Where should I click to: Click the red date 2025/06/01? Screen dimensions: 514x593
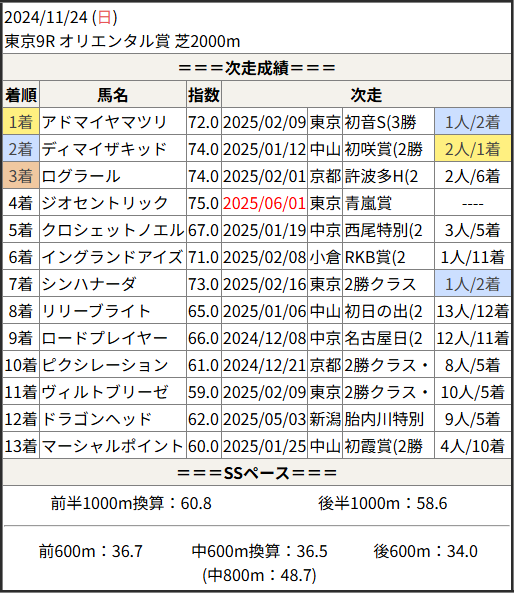tap(264, 203)
